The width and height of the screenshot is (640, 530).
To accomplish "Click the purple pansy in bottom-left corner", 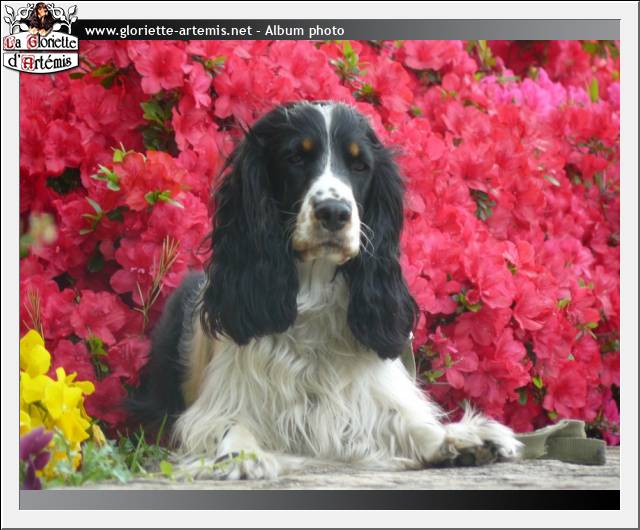I will coord(34,455).
